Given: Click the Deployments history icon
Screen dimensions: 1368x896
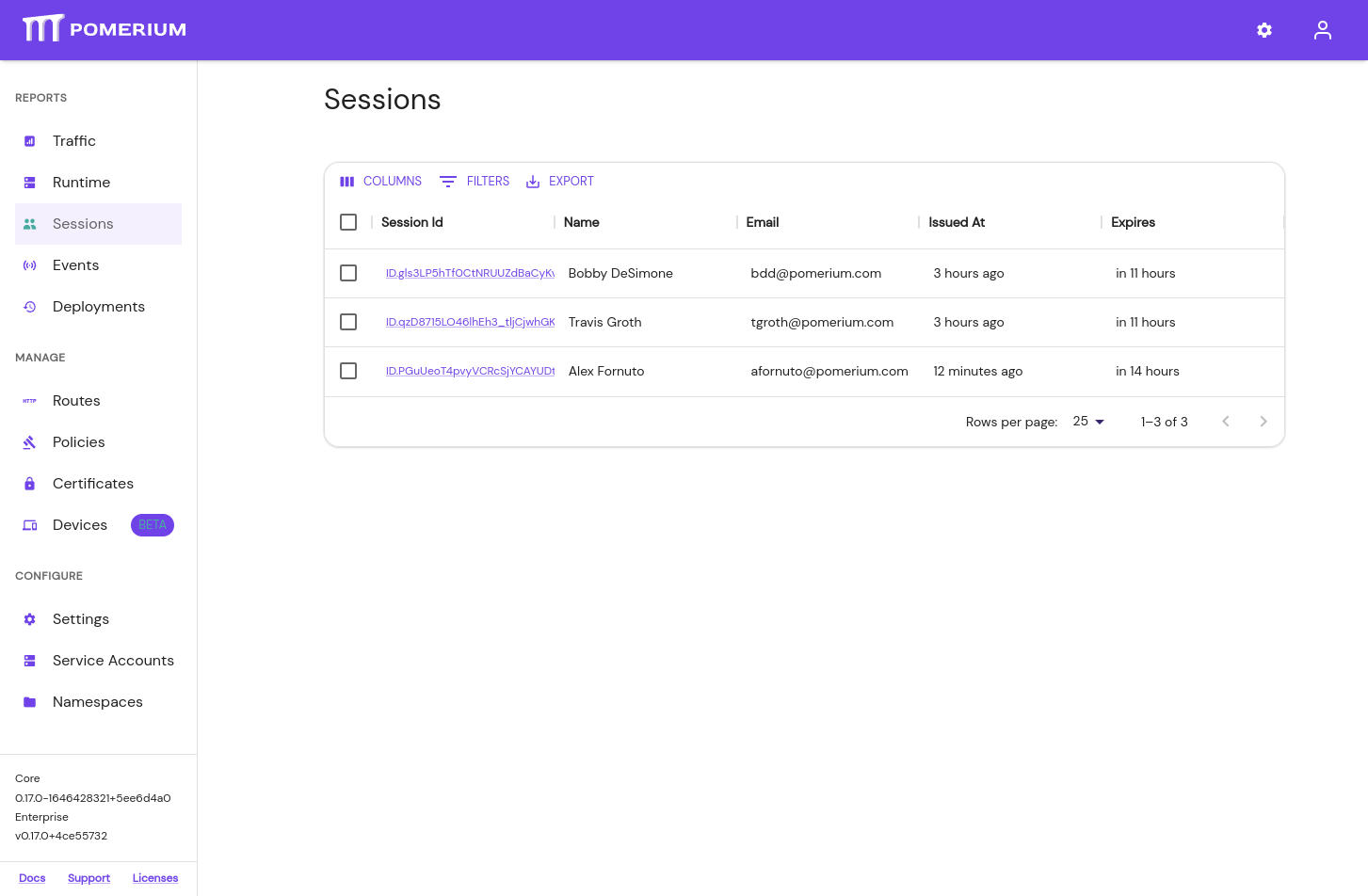Looking at the screenshot, I should [x=30, y=307].
